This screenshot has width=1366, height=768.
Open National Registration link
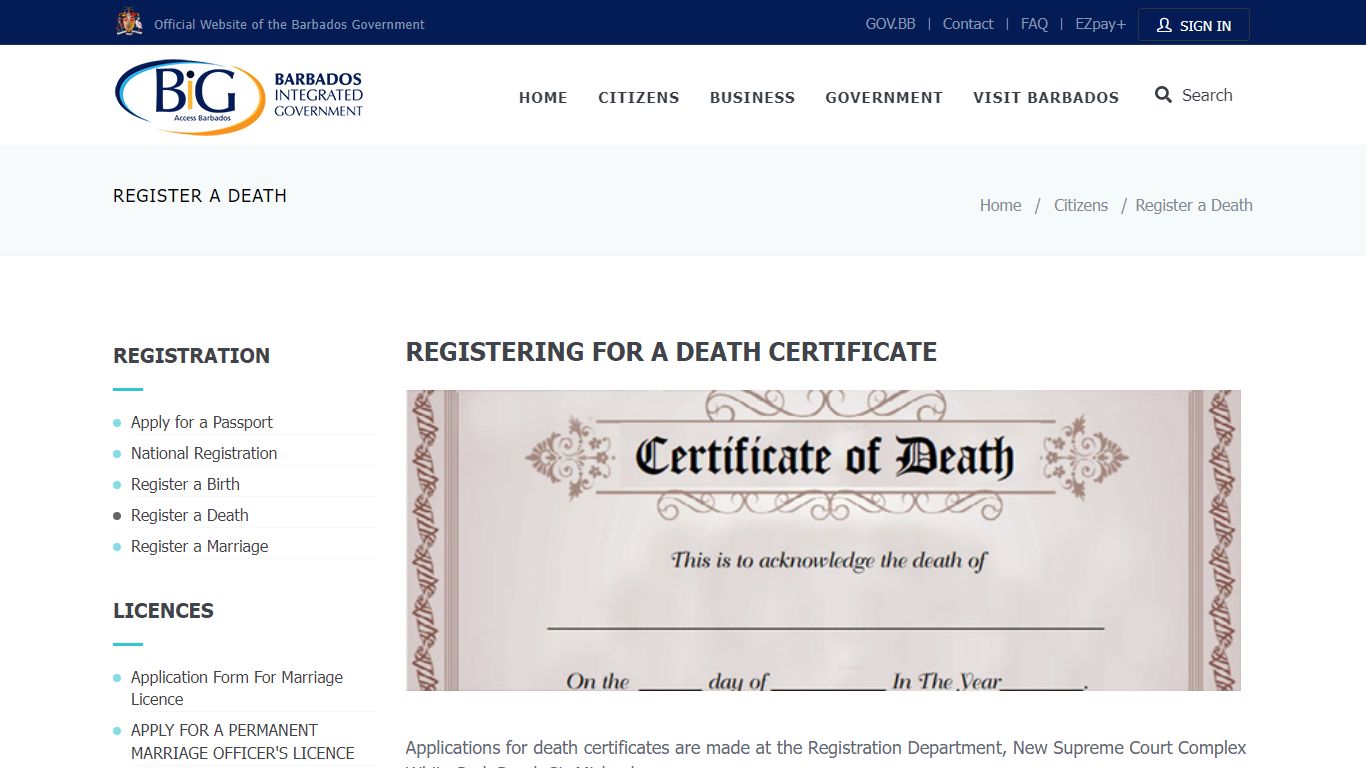coord(204,453)
